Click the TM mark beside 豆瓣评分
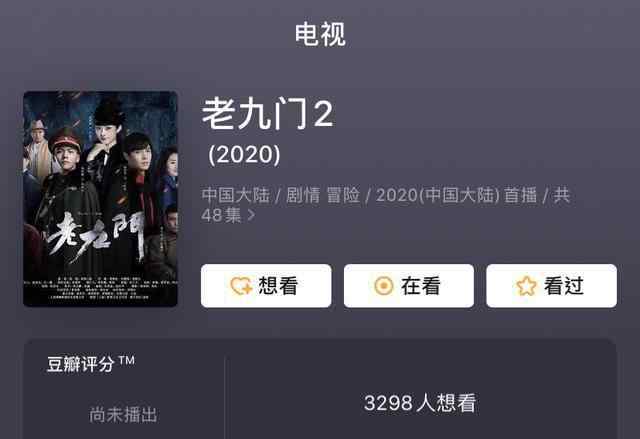This screenshot has height=439, width=640. coord(127,360)
